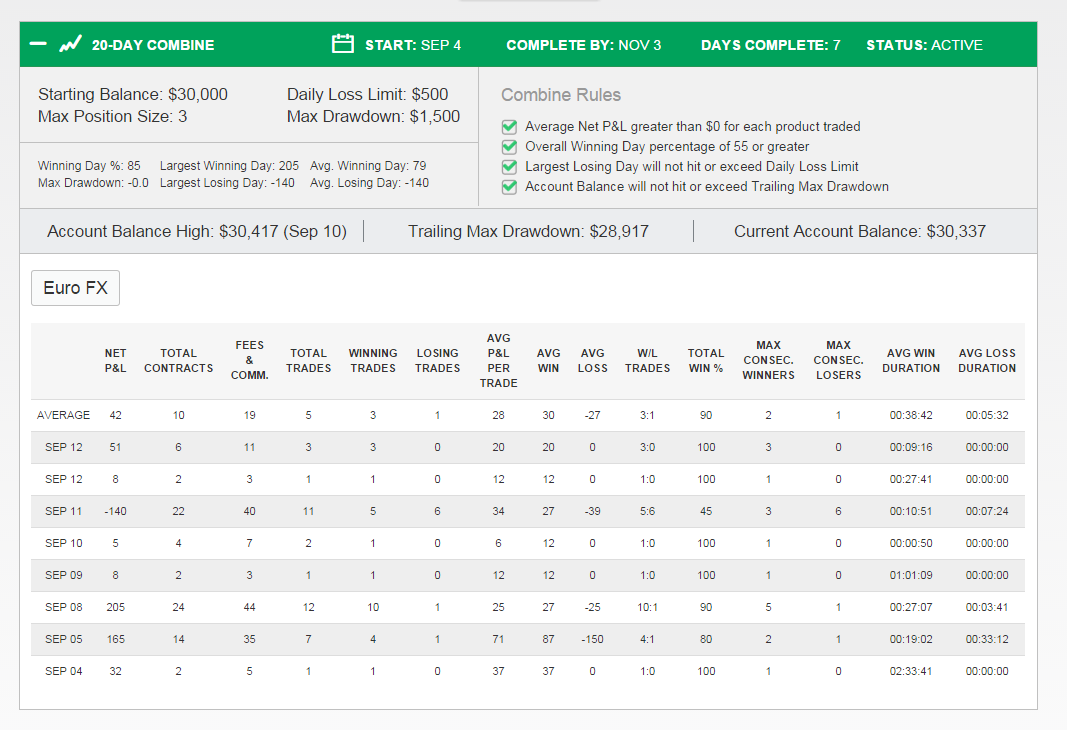Click the 10:1 W/L trades value
Screen dimensions: 1067x730
click(x=647, y=607)
